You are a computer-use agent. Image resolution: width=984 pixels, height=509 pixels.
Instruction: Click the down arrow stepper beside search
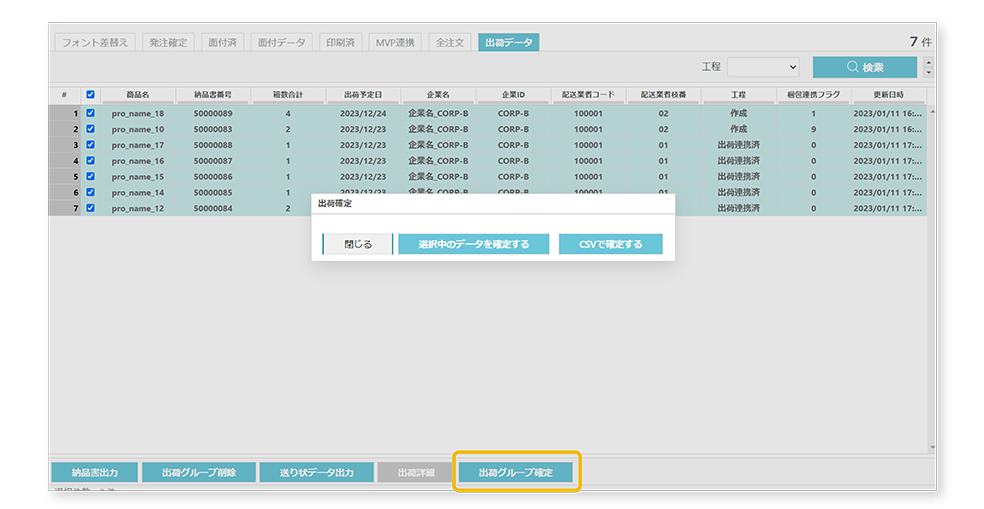pyautogui.click(x=929, y=72)
